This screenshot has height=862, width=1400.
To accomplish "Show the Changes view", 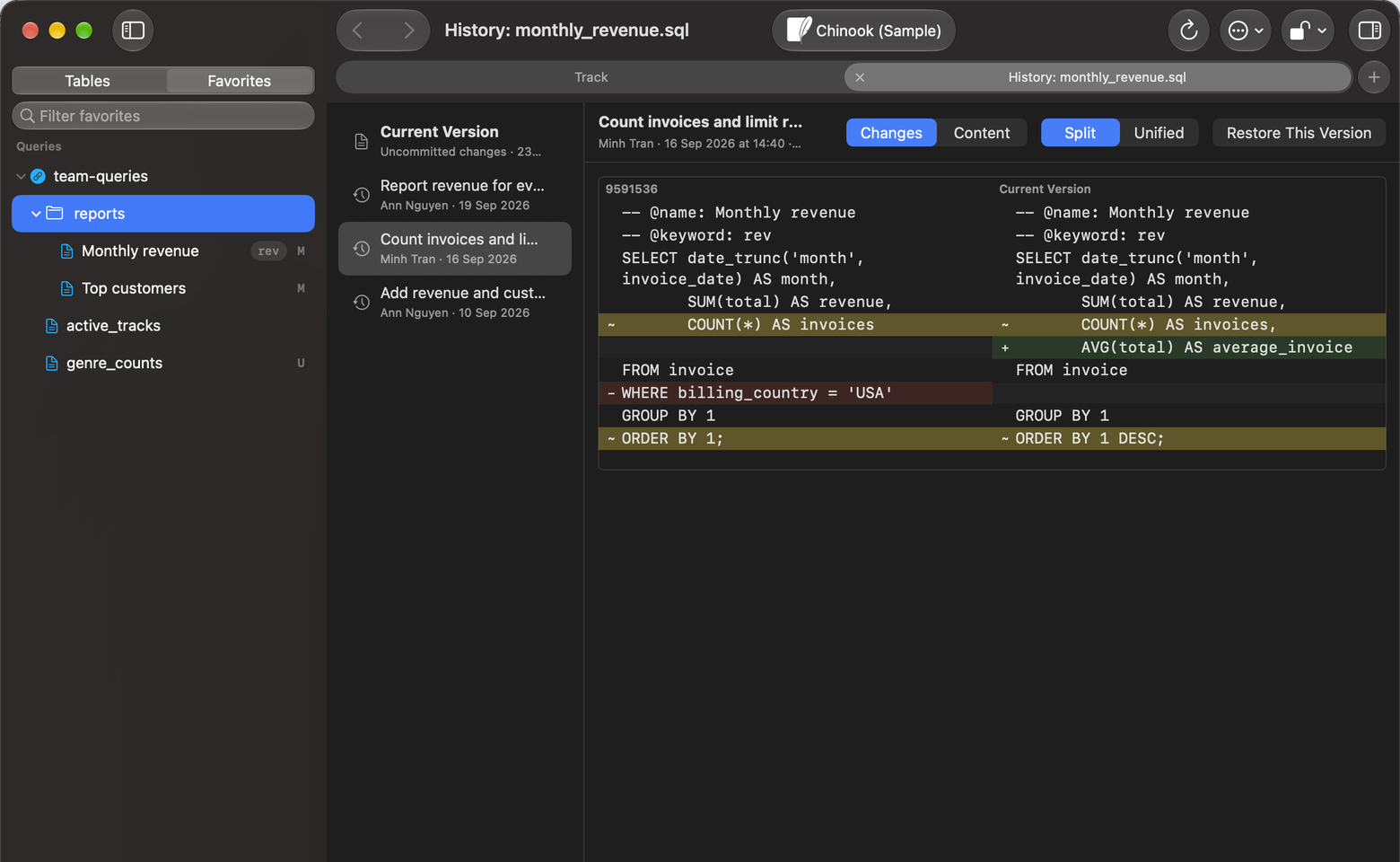I will click(891, 133).
